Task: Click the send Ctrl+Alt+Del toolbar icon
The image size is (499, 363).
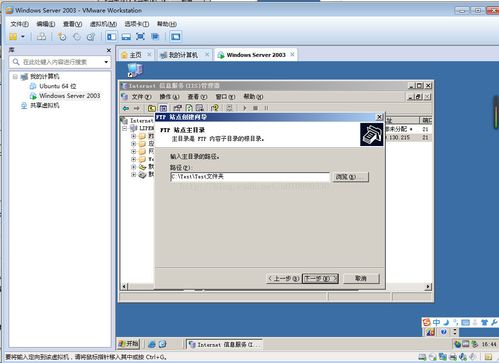Action: click(x=41, y=36)
